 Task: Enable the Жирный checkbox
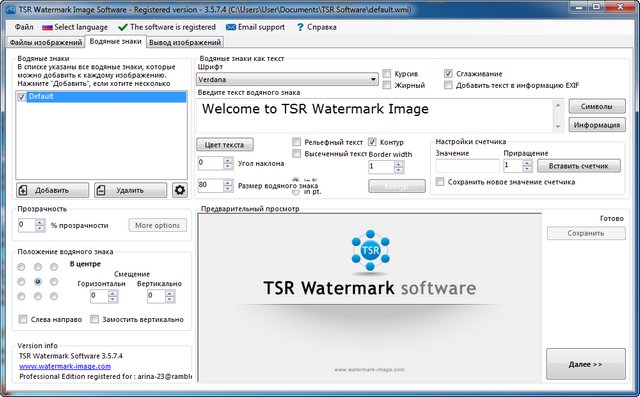coord(387,85)
